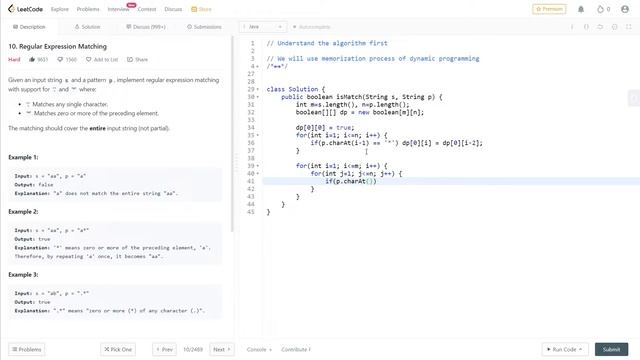The height and width of the screenshot is (360, 640).
Task: Go to the Prev problem
Action: click(164, 349)
